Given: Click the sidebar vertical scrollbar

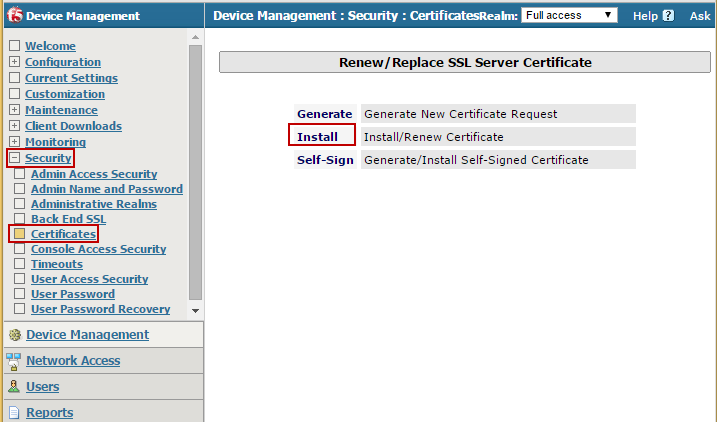Looking at the screenshot, I should [195, 170].
